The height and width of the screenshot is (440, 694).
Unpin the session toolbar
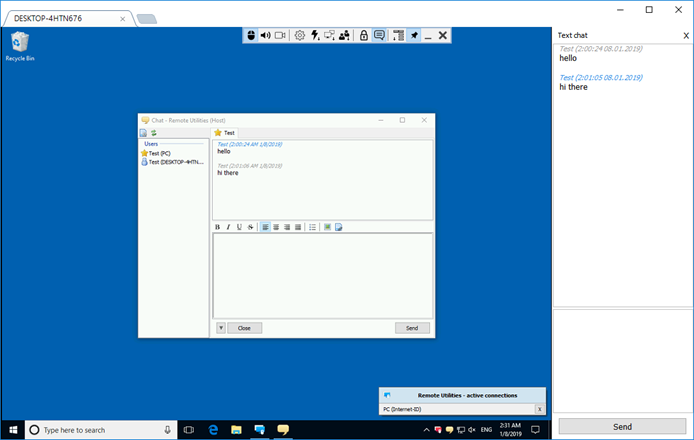[x=414, y=35]
